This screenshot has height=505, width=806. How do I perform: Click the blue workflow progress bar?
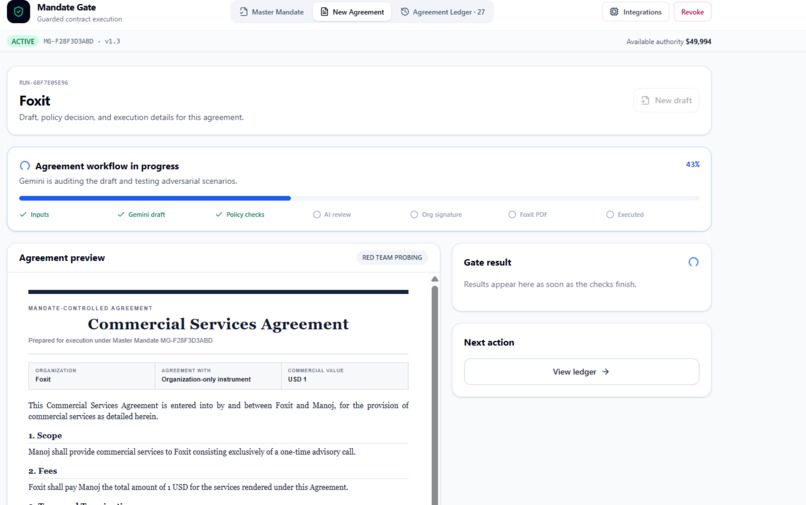click(x=155, y=198)
